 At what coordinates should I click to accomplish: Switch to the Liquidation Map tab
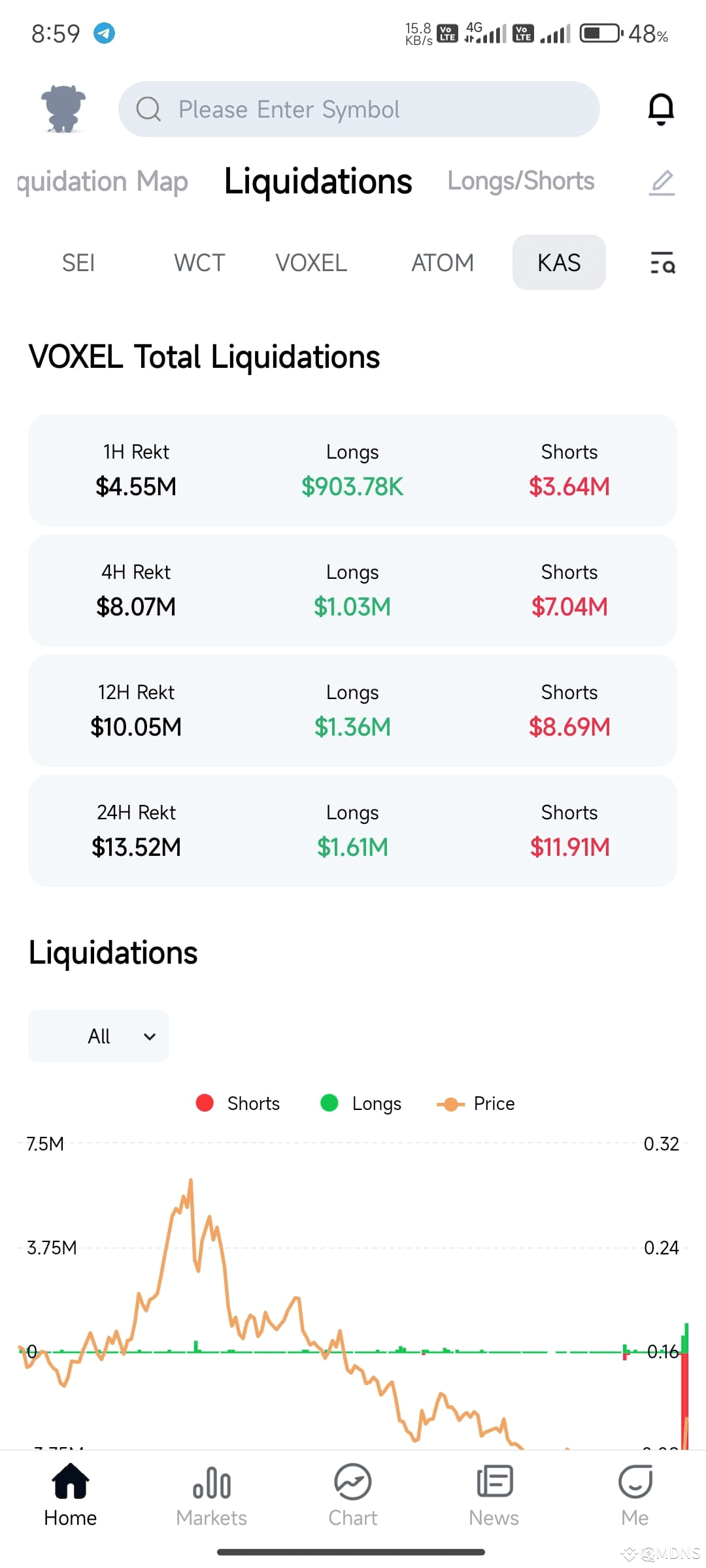(x=103, y=182)
